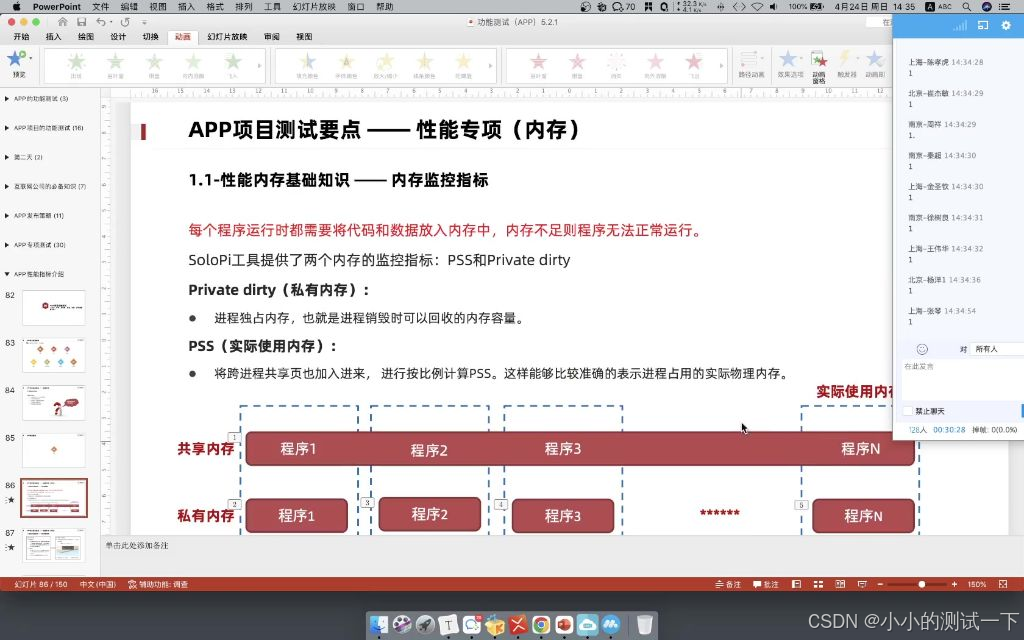Toggle the slide show view icon in the status bar
This screenshot has width=1024, height=640.
click(861, 583)
